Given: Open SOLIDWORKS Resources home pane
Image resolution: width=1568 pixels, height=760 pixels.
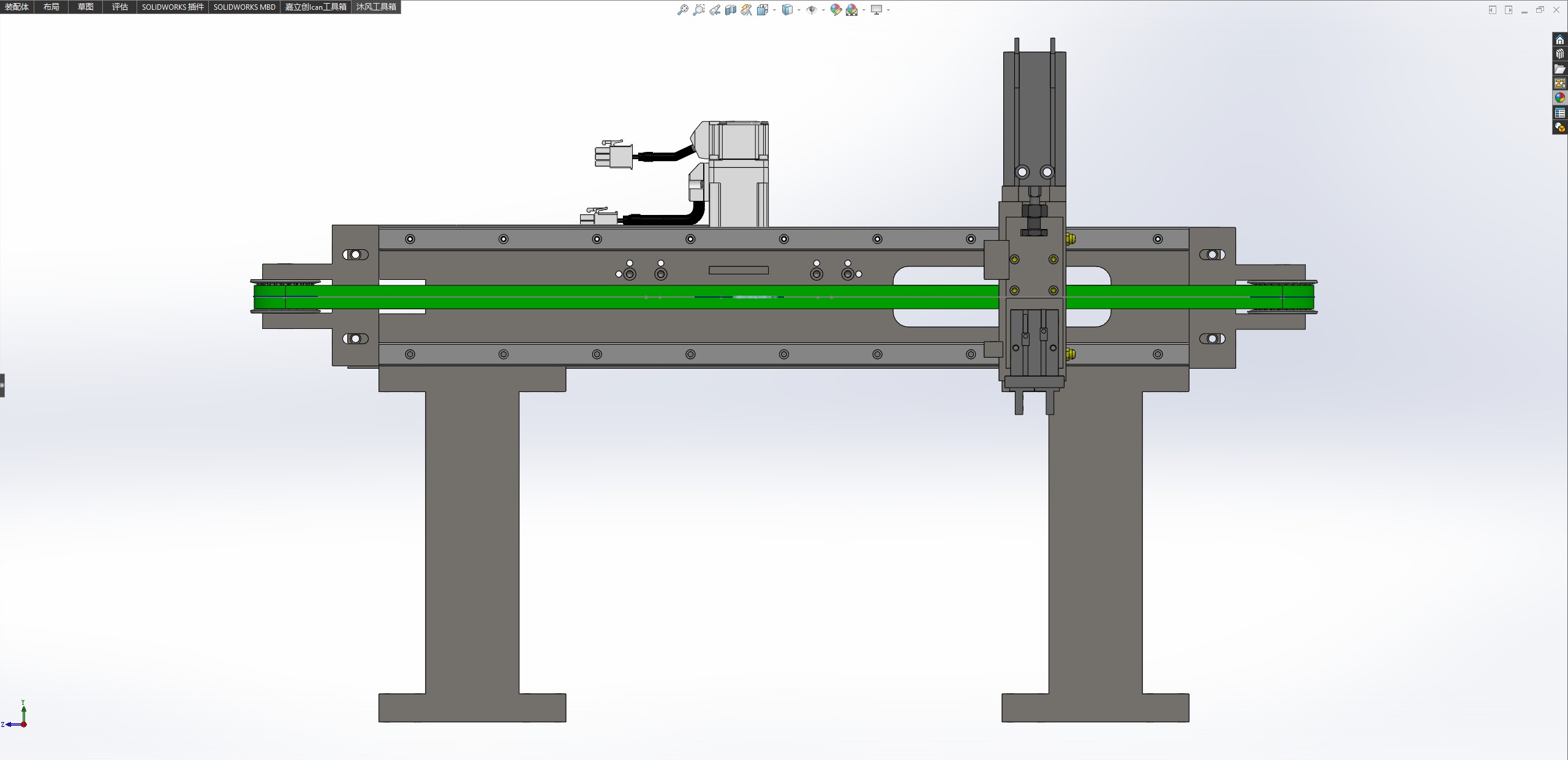Looking at the screenshot, I should tap(1560, 40).
